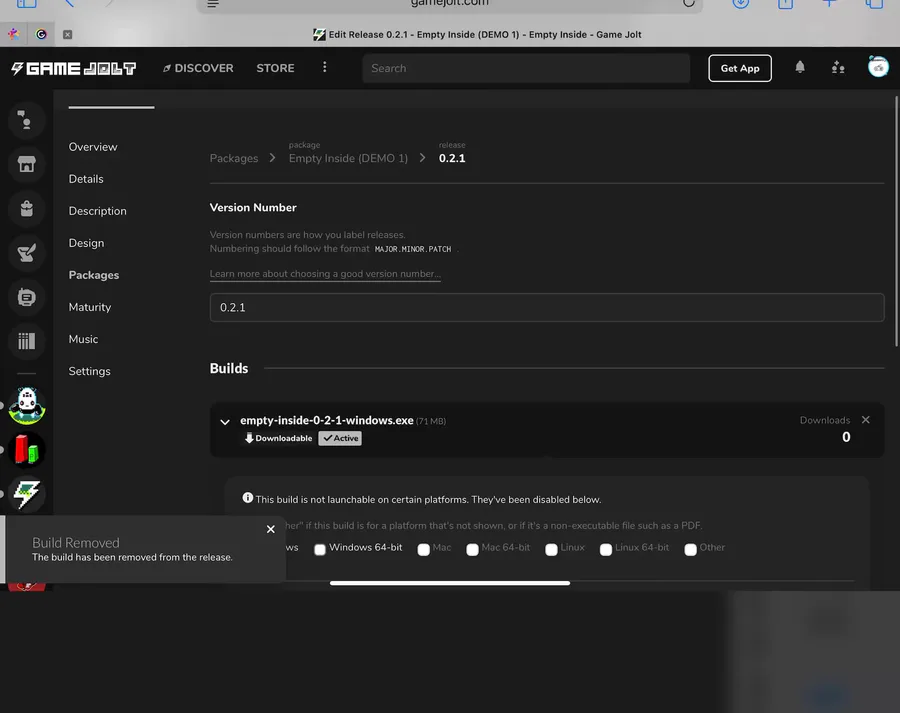Open the three-dot more menu

324,67
